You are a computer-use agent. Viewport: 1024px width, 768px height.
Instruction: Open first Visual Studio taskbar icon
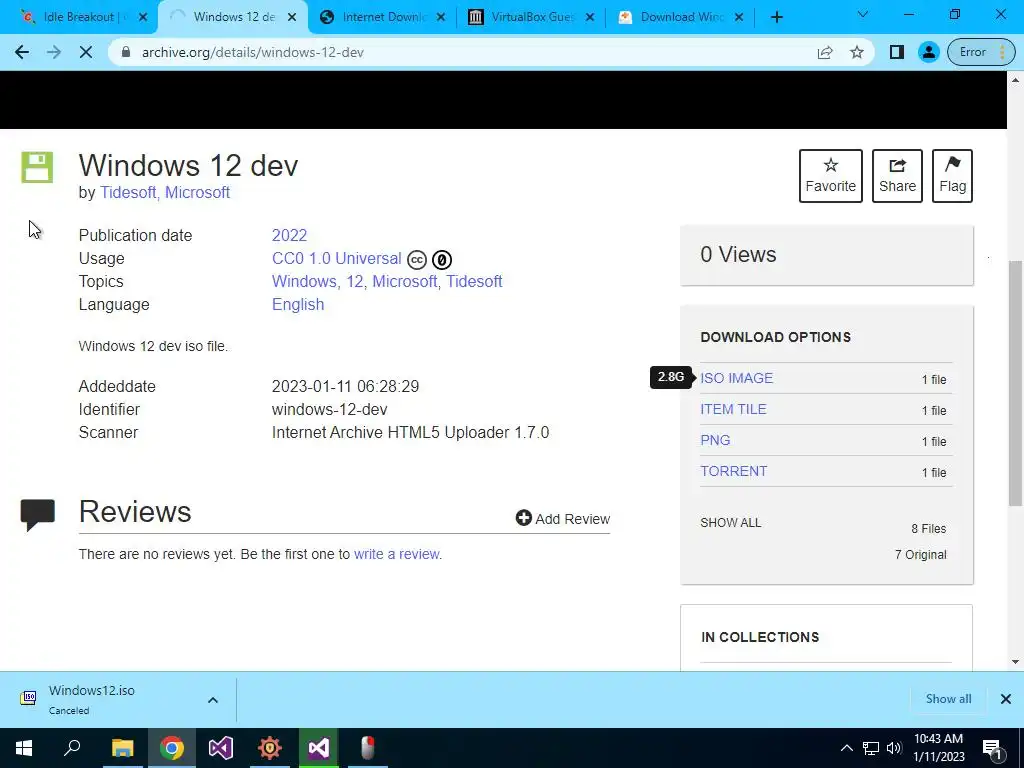tap(221, 748)
